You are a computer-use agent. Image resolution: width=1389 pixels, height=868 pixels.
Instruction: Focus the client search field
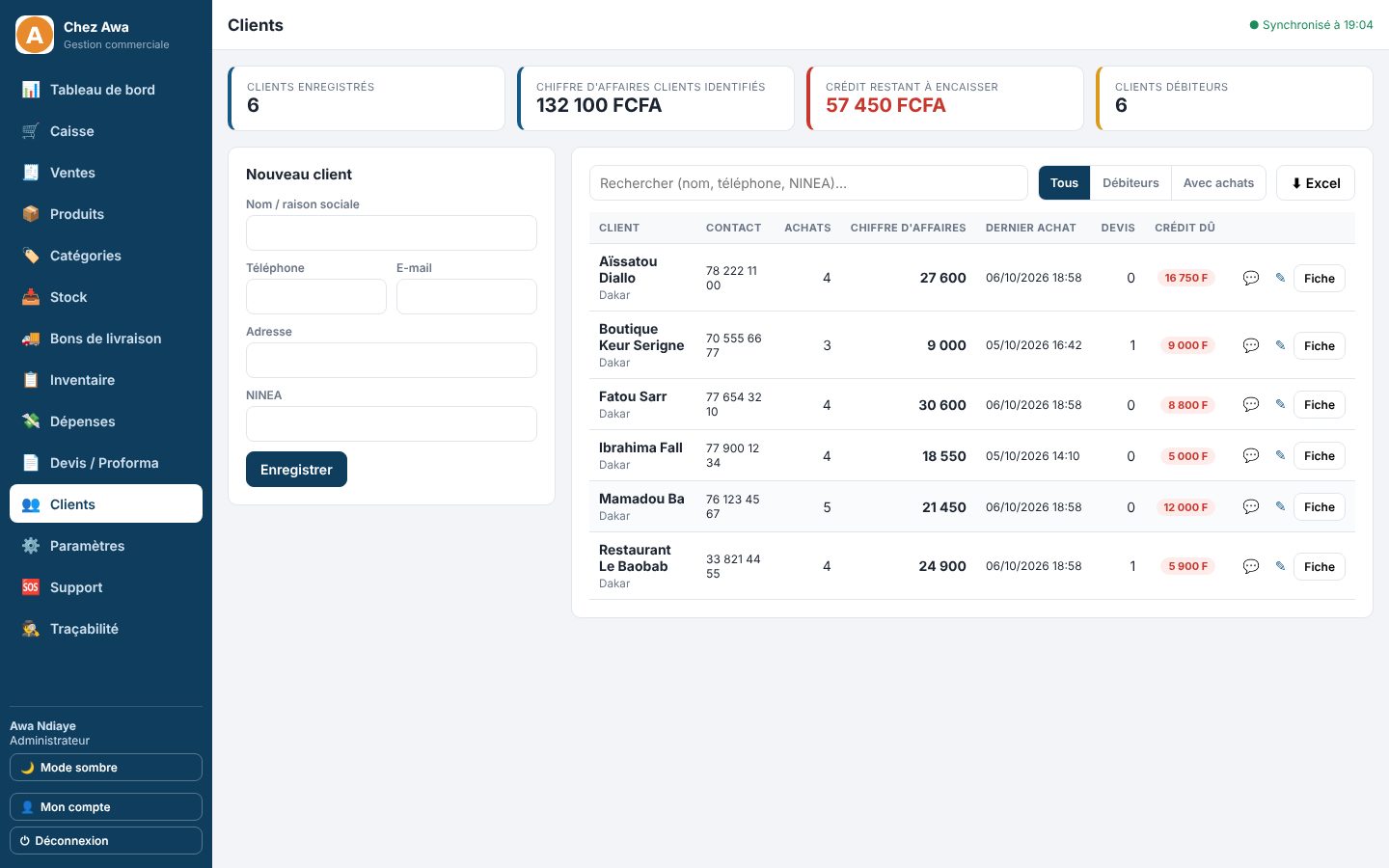(808, 183)
